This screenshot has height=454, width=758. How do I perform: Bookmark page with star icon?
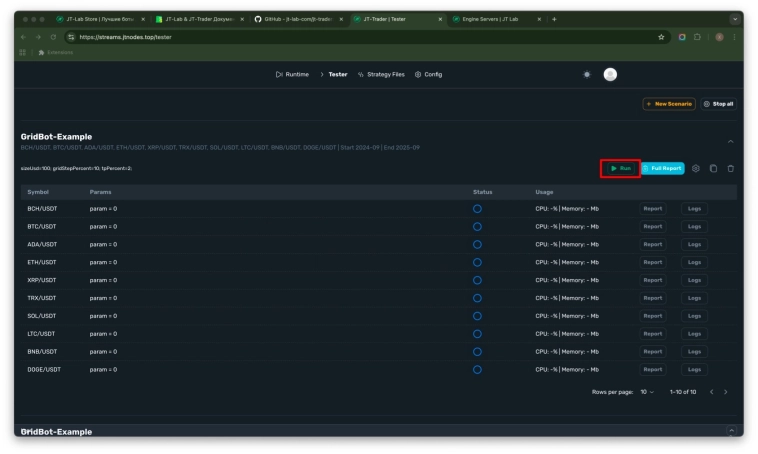click(x=661, y=37)
